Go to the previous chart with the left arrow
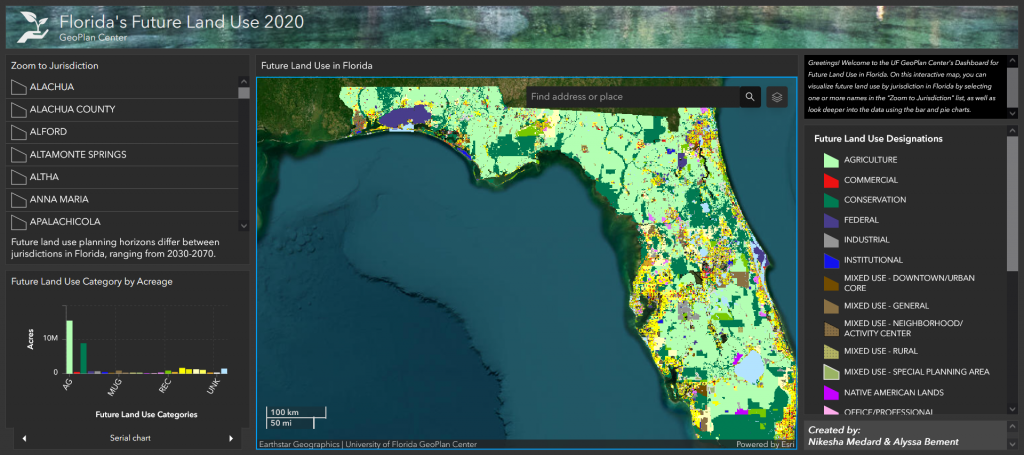Screen dimensions: 1024x455 tap(24, 438)
